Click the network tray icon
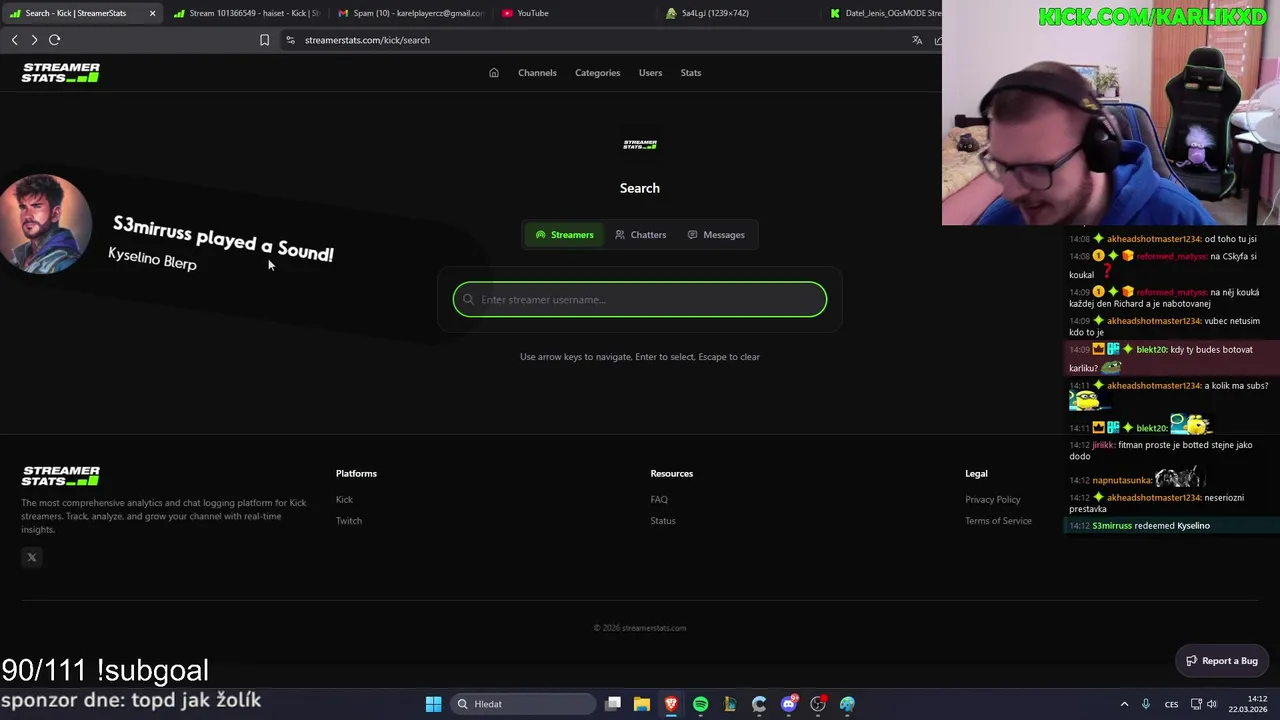Screen dimensions: 1280x720 click(1196, 704)
